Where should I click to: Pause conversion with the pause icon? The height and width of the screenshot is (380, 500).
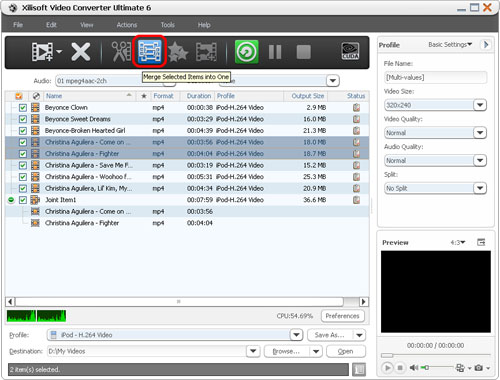tap(275, 52)
